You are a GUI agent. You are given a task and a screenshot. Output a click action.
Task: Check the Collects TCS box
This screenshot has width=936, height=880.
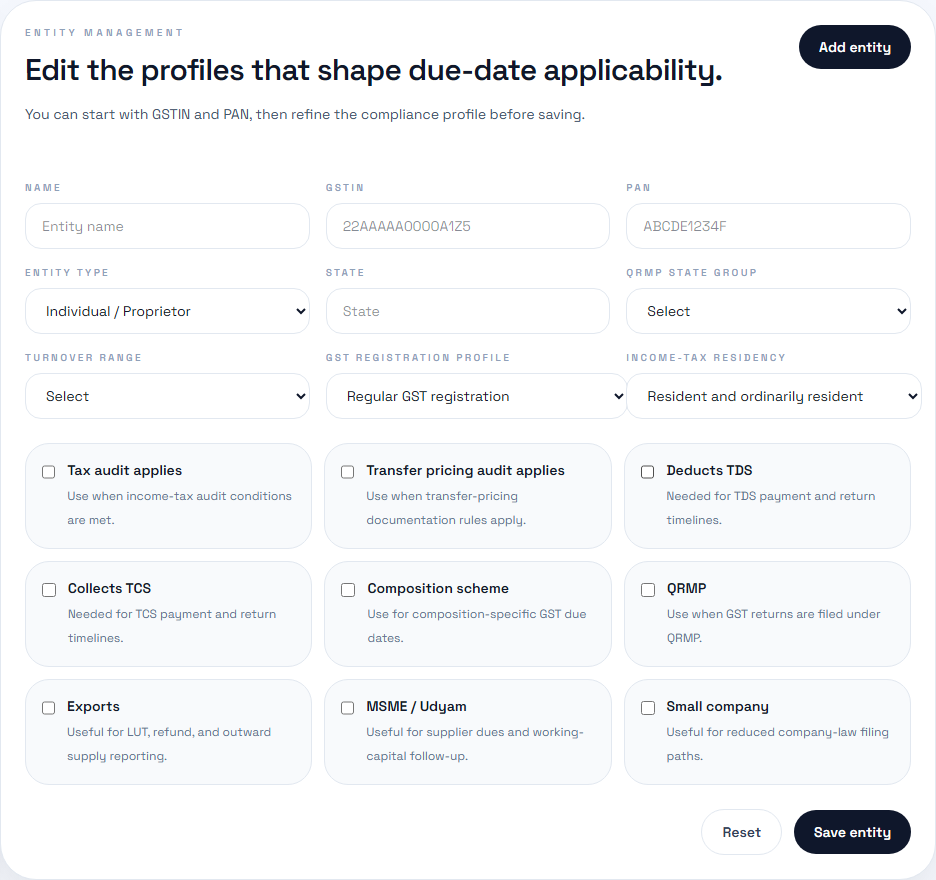[x=48, y=589]
